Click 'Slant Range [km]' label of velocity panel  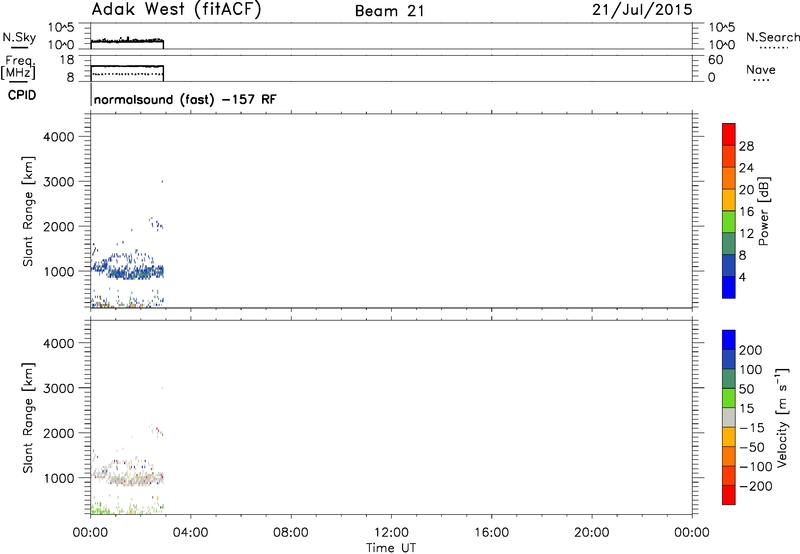click(28, 418)
